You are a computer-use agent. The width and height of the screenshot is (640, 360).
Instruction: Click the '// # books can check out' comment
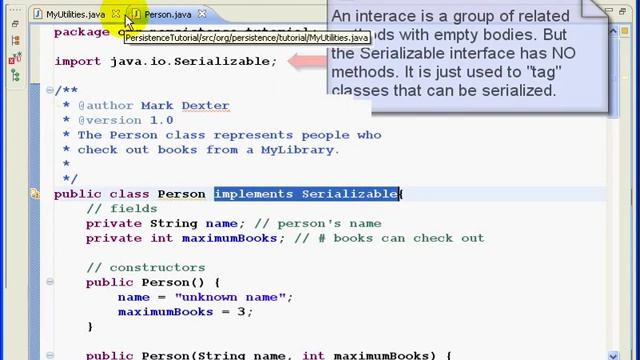(x=389, y=238)
